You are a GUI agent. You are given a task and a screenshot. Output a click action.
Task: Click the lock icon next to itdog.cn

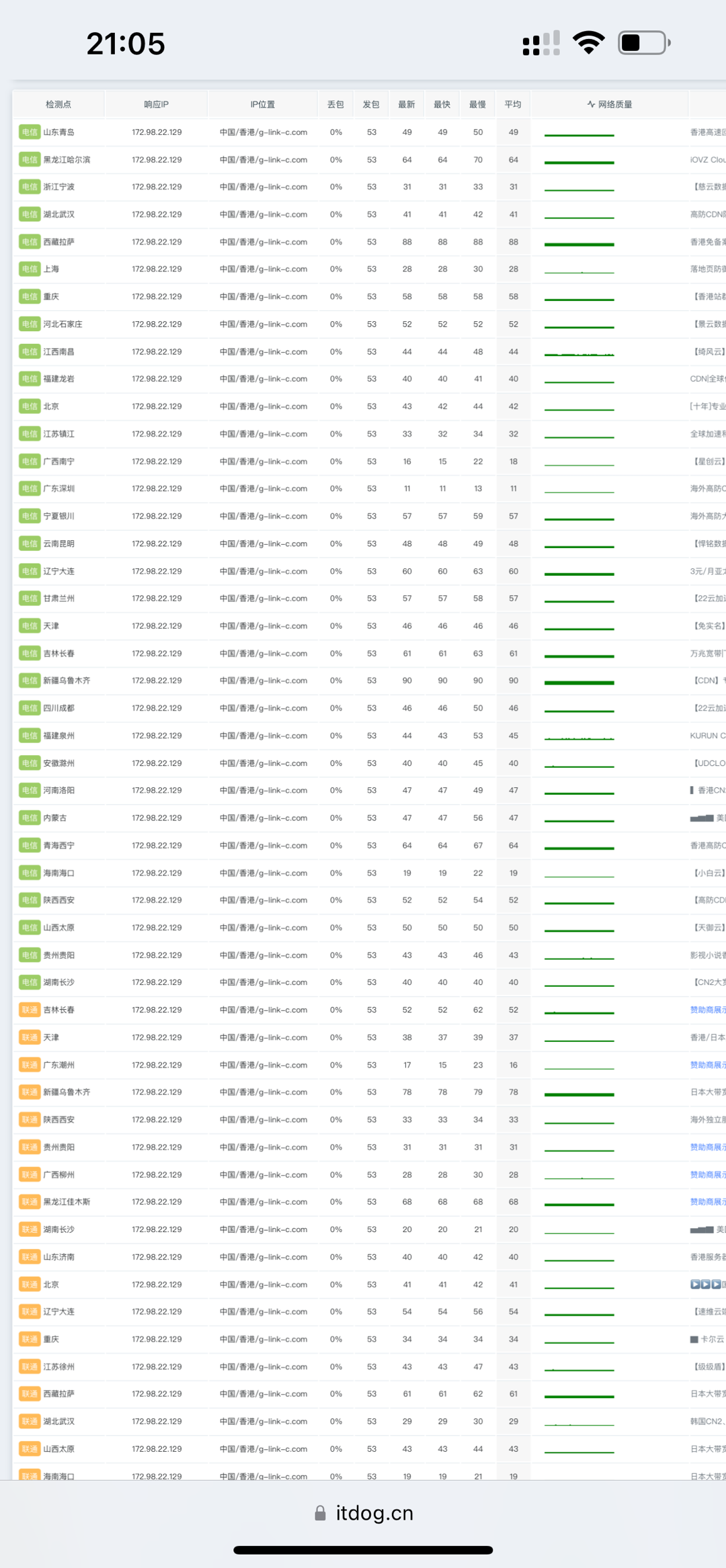pyautogui.click(x=321, y=1513)
